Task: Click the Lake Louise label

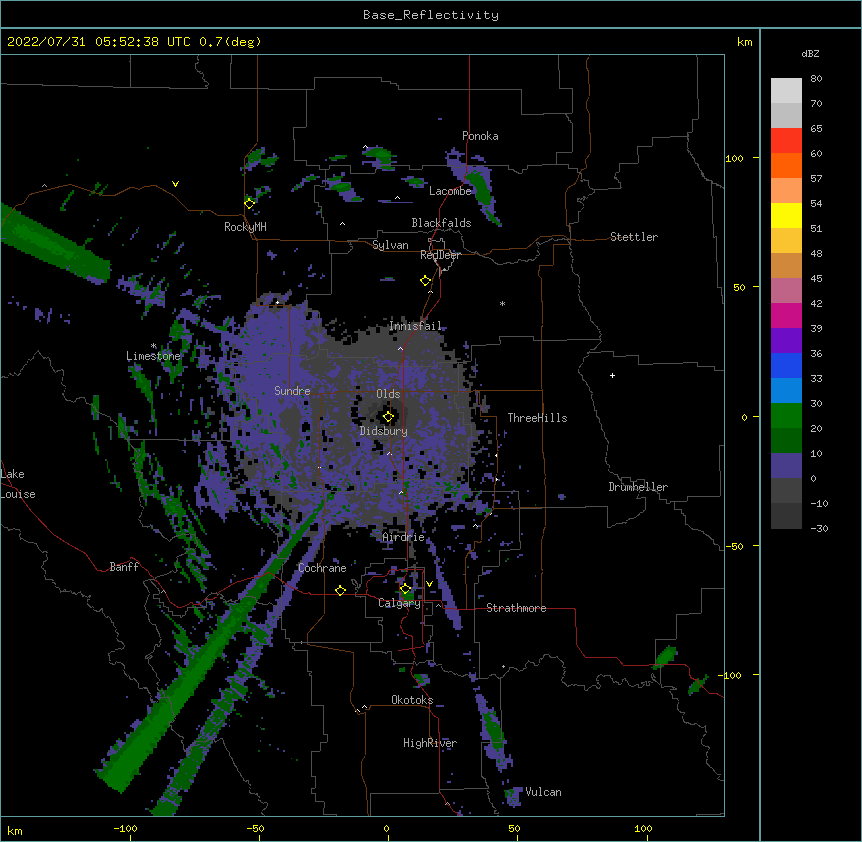Action: pyautogui.click(x=18, y=484)
